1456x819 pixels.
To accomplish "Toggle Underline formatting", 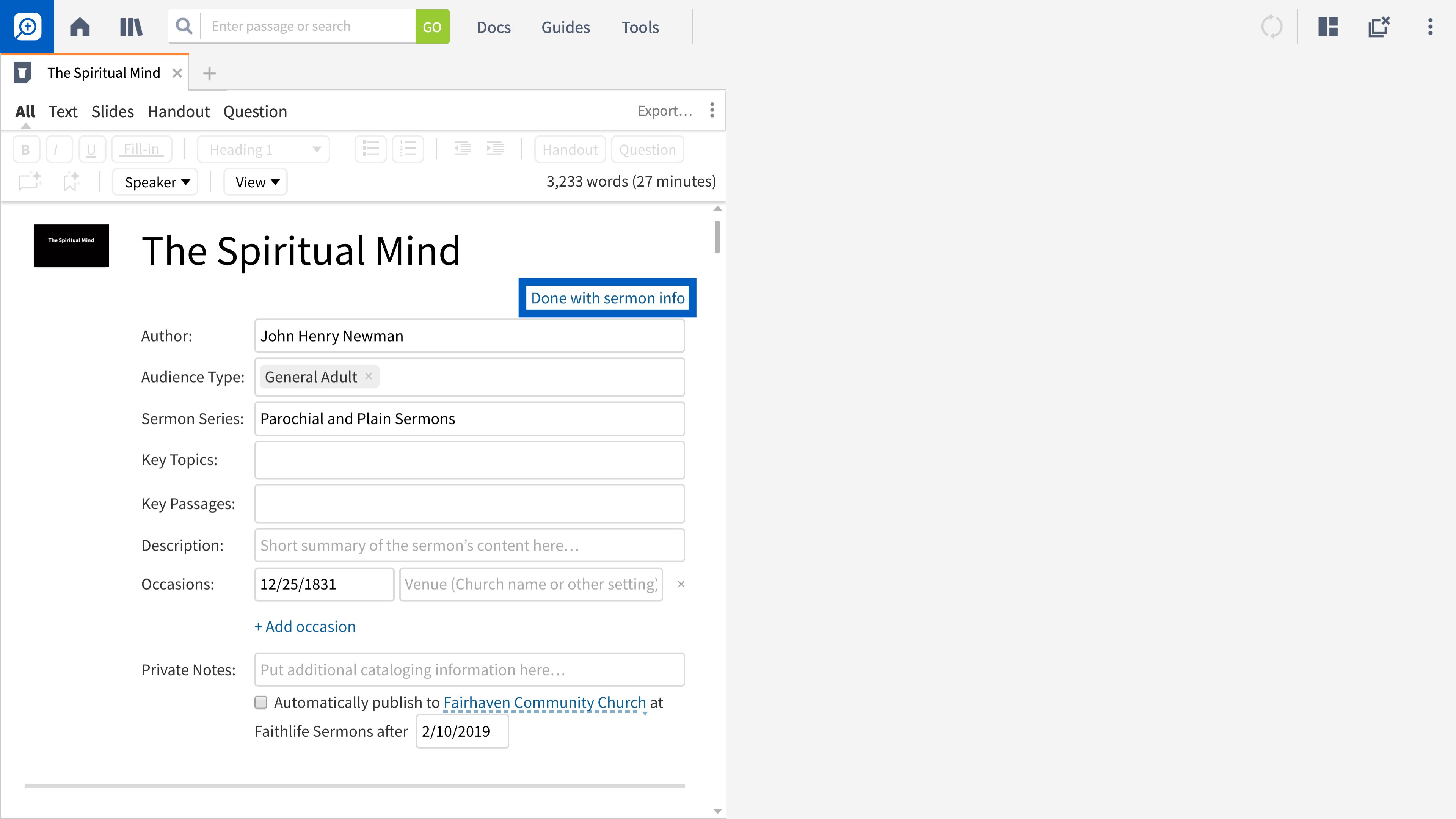I will pos(91,149).
